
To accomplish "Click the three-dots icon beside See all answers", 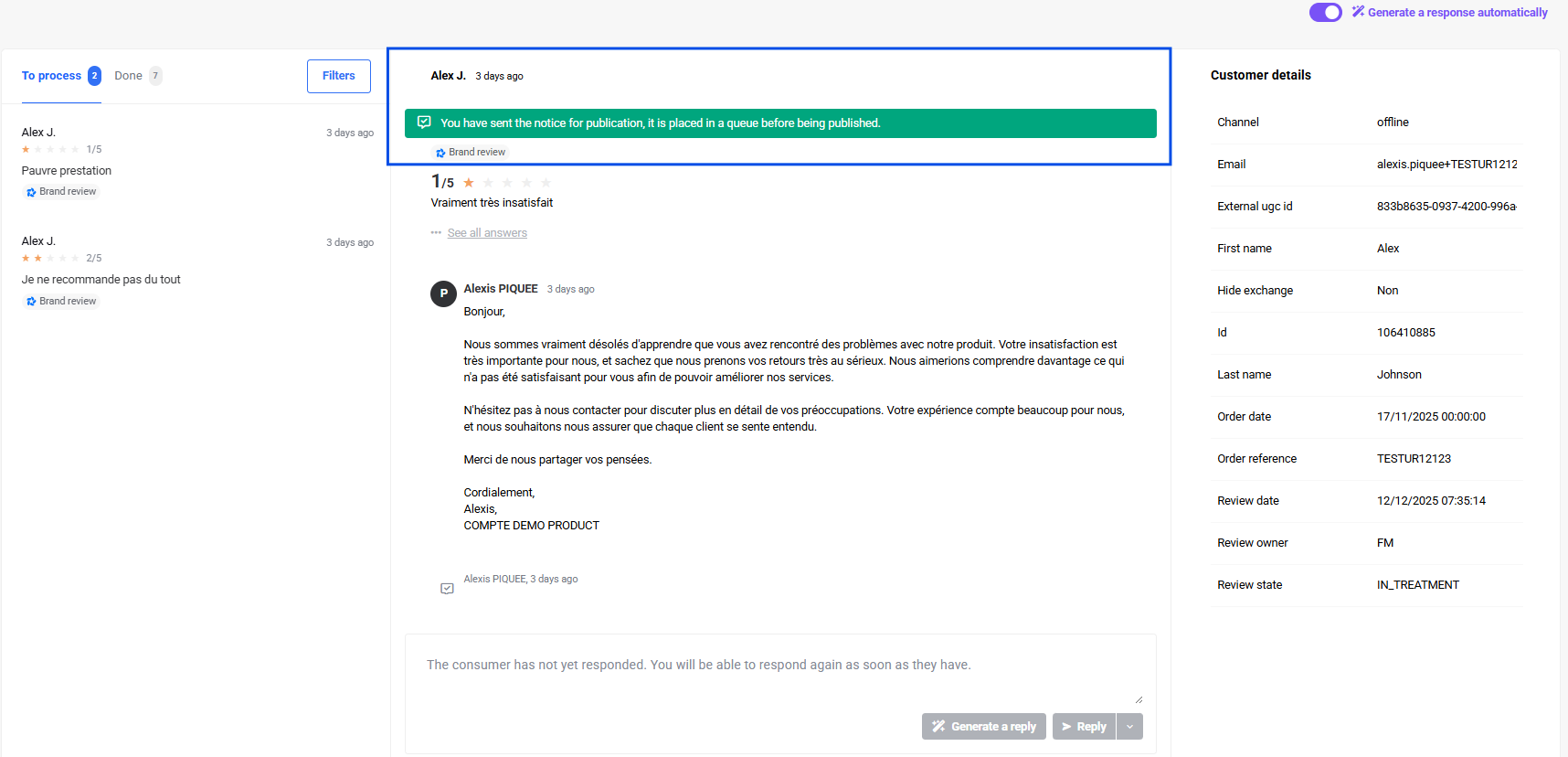I will 436,233.
